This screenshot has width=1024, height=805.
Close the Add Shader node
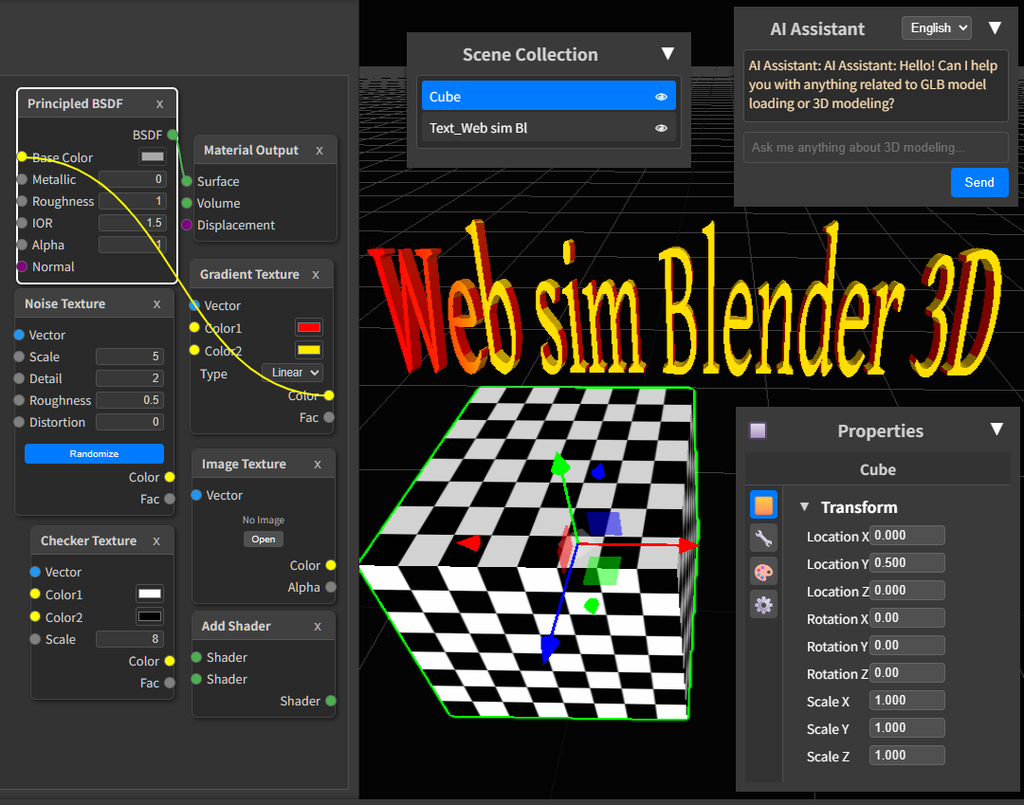[317, 626]
